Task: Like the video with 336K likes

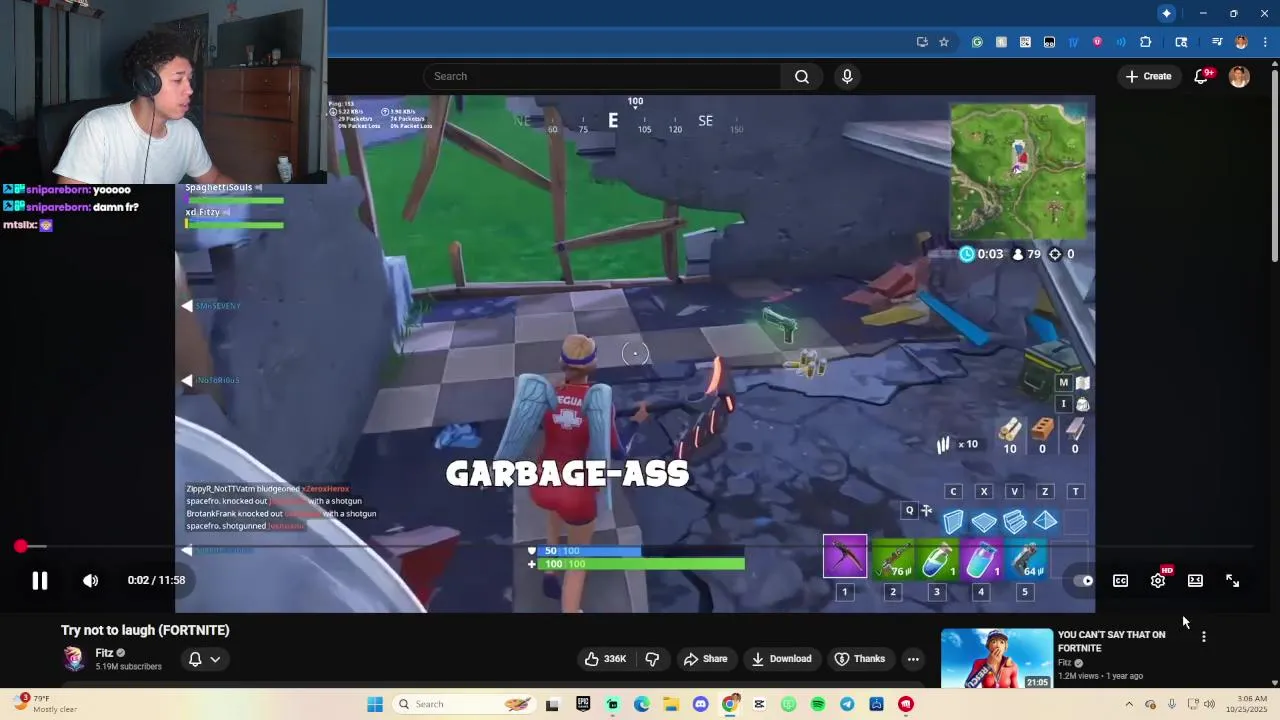Action: pos(605,658)
